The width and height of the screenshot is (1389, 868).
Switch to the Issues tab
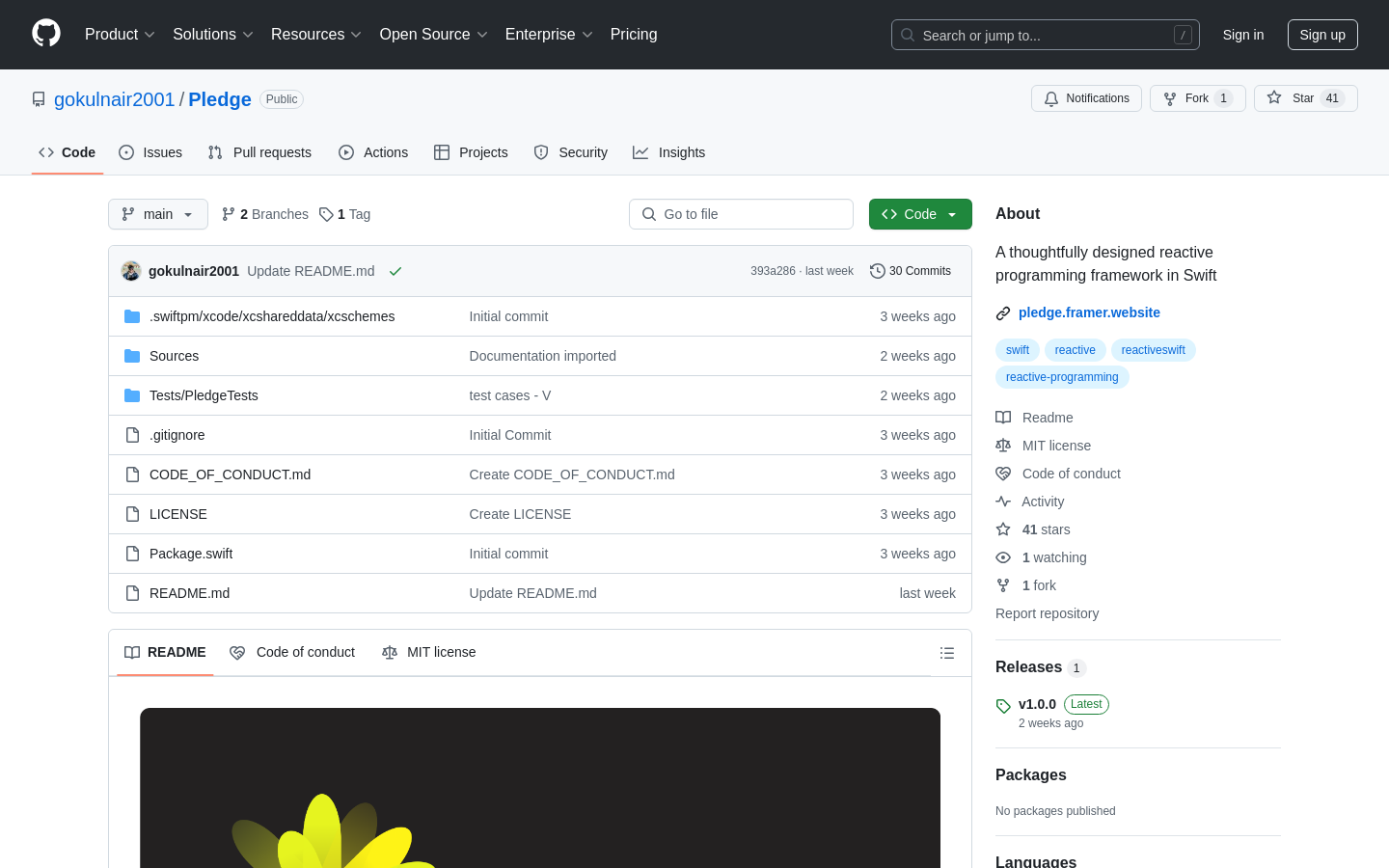[150, 152]
